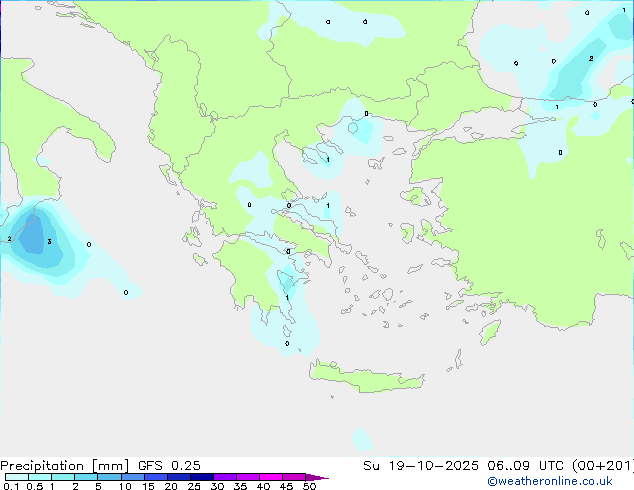Image resolution: width=634 pixels, height=490 pixels.
Task: Pick the legend swatch between 45 and 50
Action: [x=294, y=477]
